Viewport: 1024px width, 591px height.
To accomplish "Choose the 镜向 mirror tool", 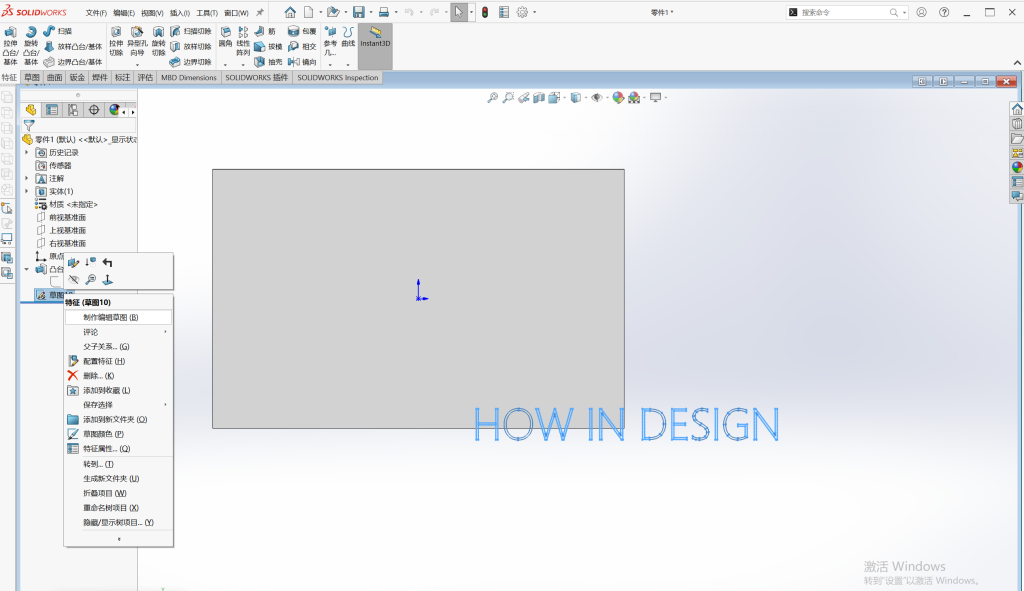I will tap(302, 62).
